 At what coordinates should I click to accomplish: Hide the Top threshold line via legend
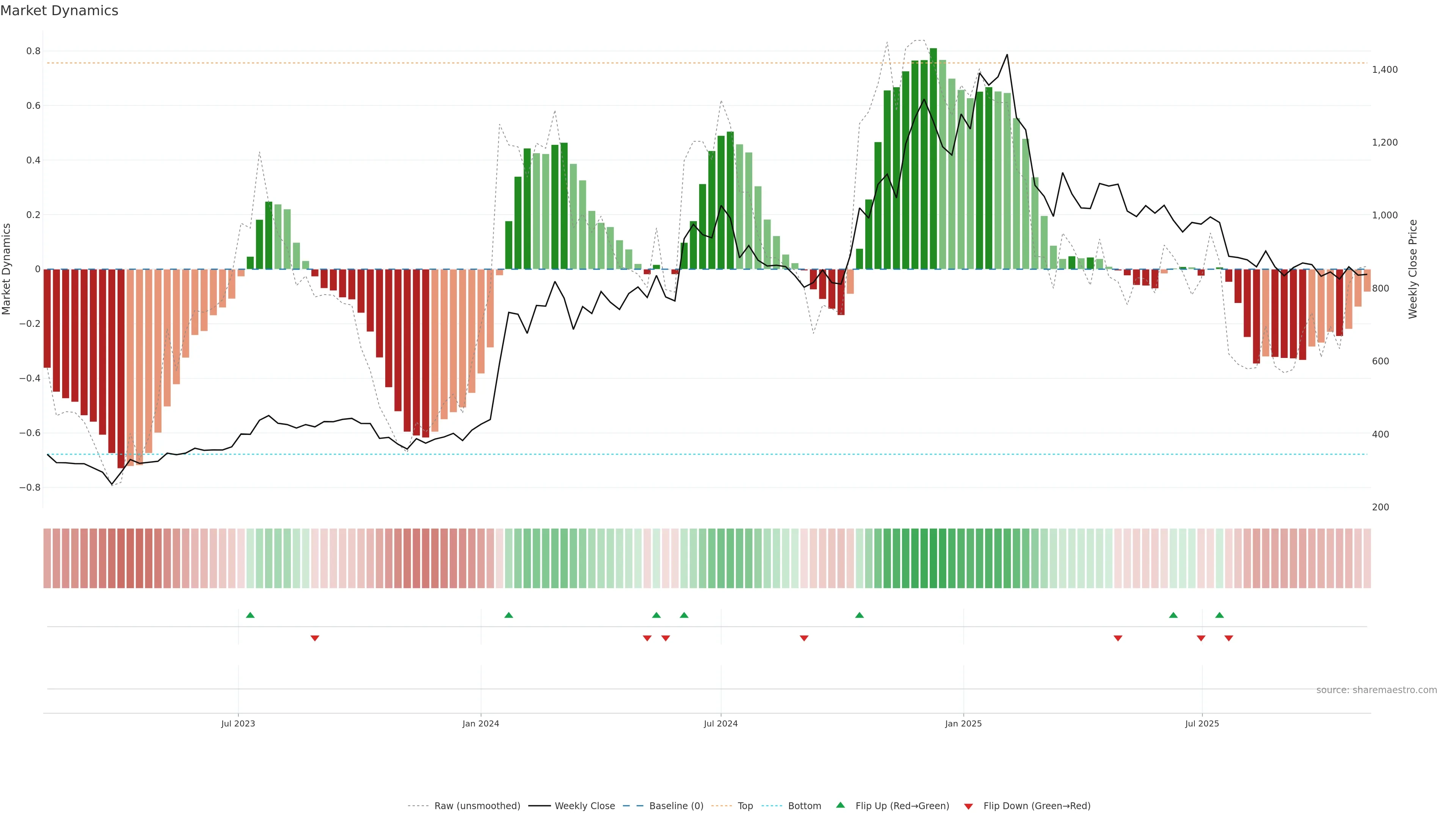coord(745,806)
